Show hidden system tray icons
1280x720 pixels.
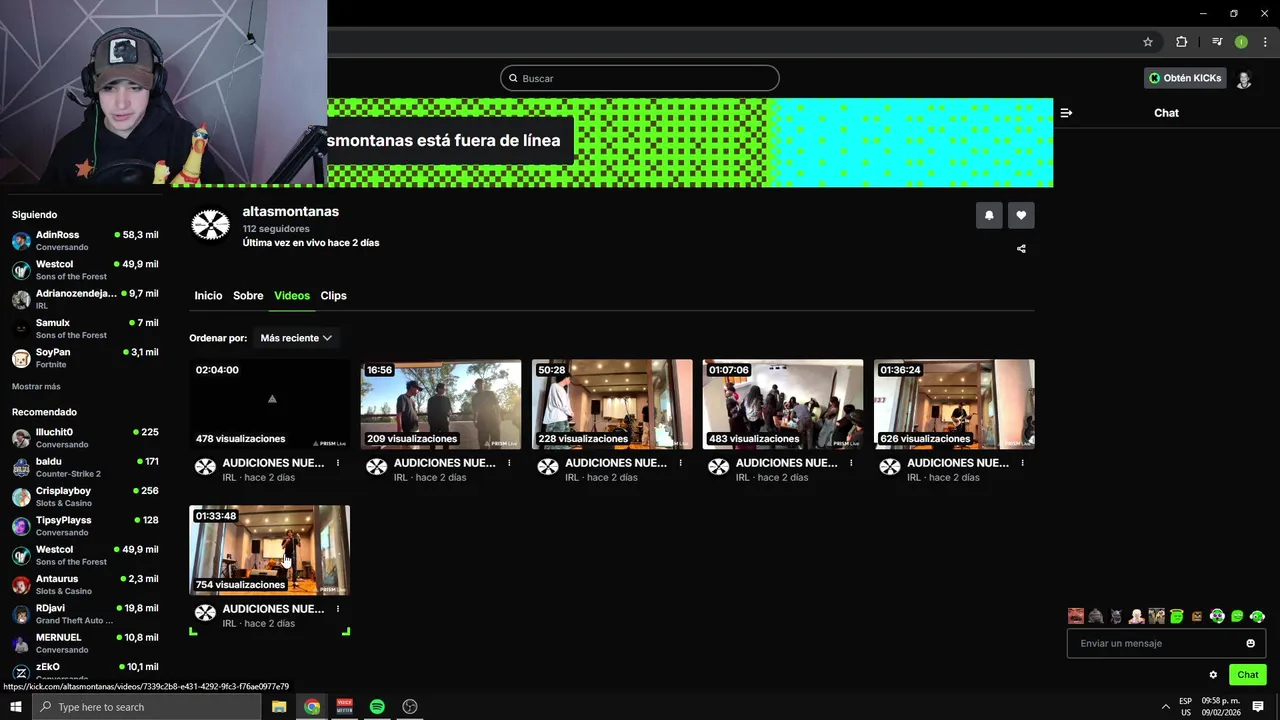pos(1165,707)
